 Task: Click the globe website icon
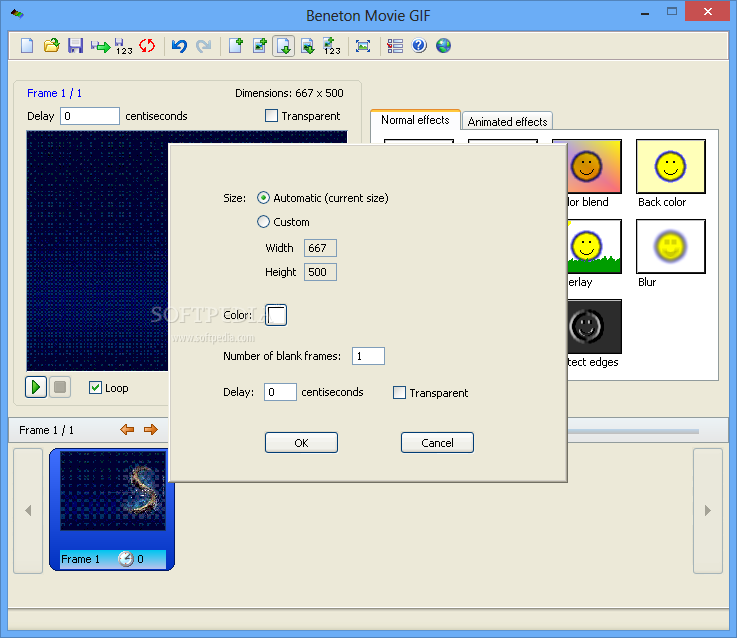(443, 46)
